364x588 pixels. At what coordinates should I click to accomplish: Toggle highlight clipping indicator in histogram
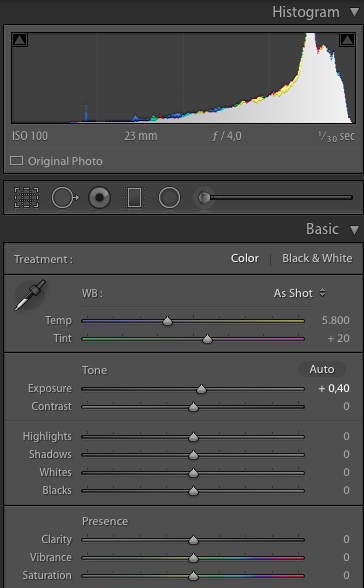pos(347,39)
